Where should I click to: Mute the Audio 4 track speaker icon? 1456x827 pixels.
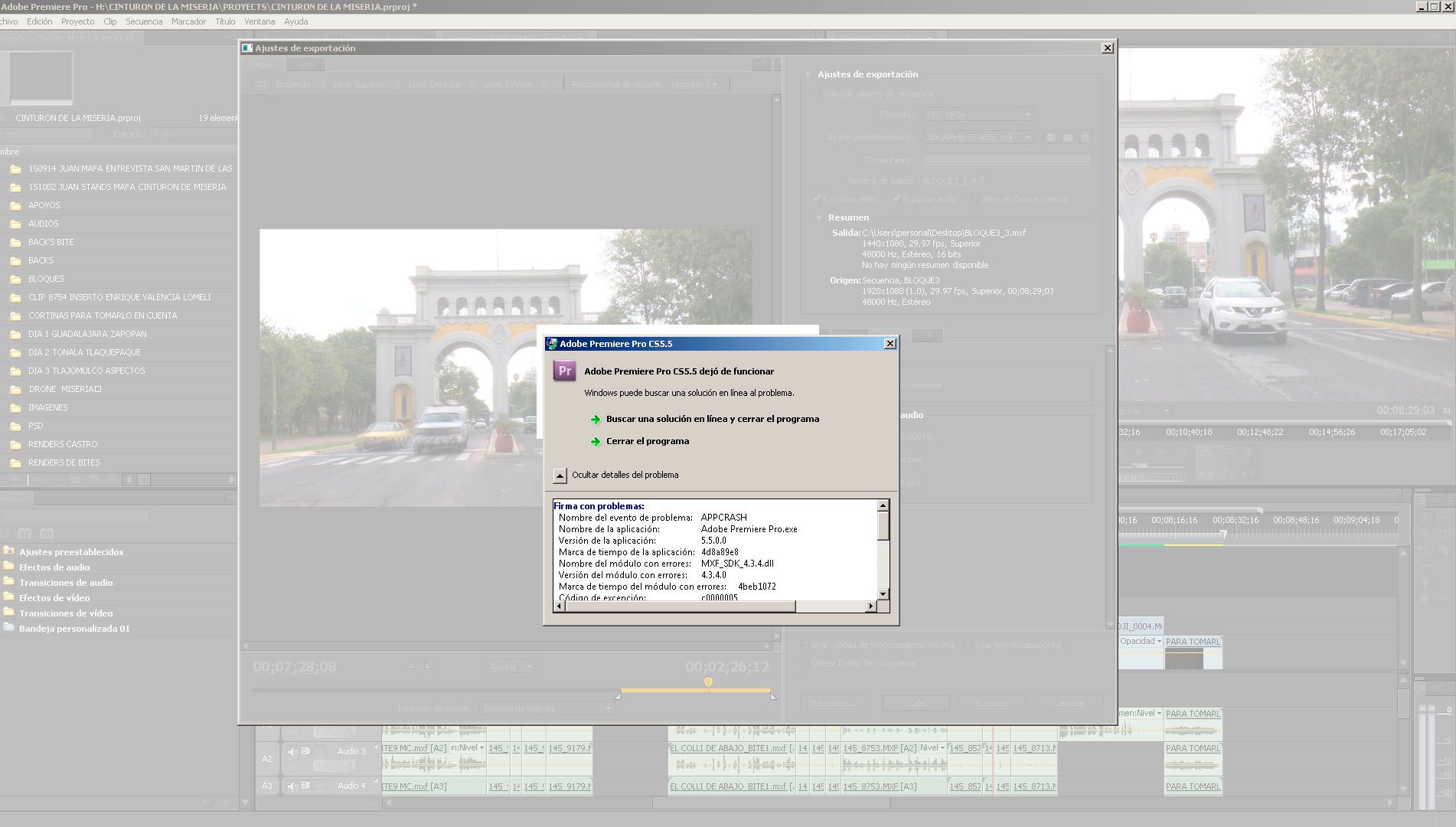tap(292, 786)
